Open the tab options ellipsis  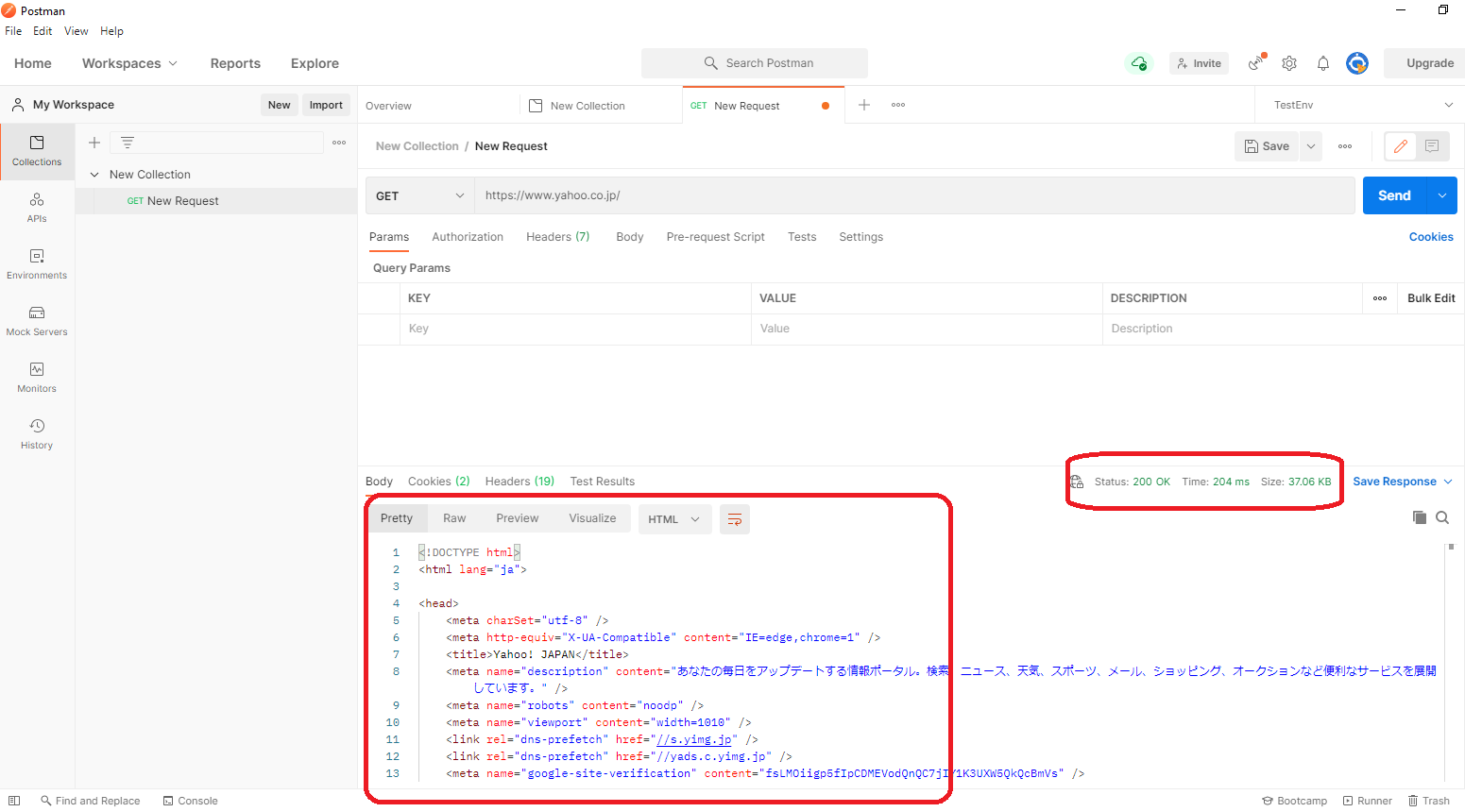[898, 105]
